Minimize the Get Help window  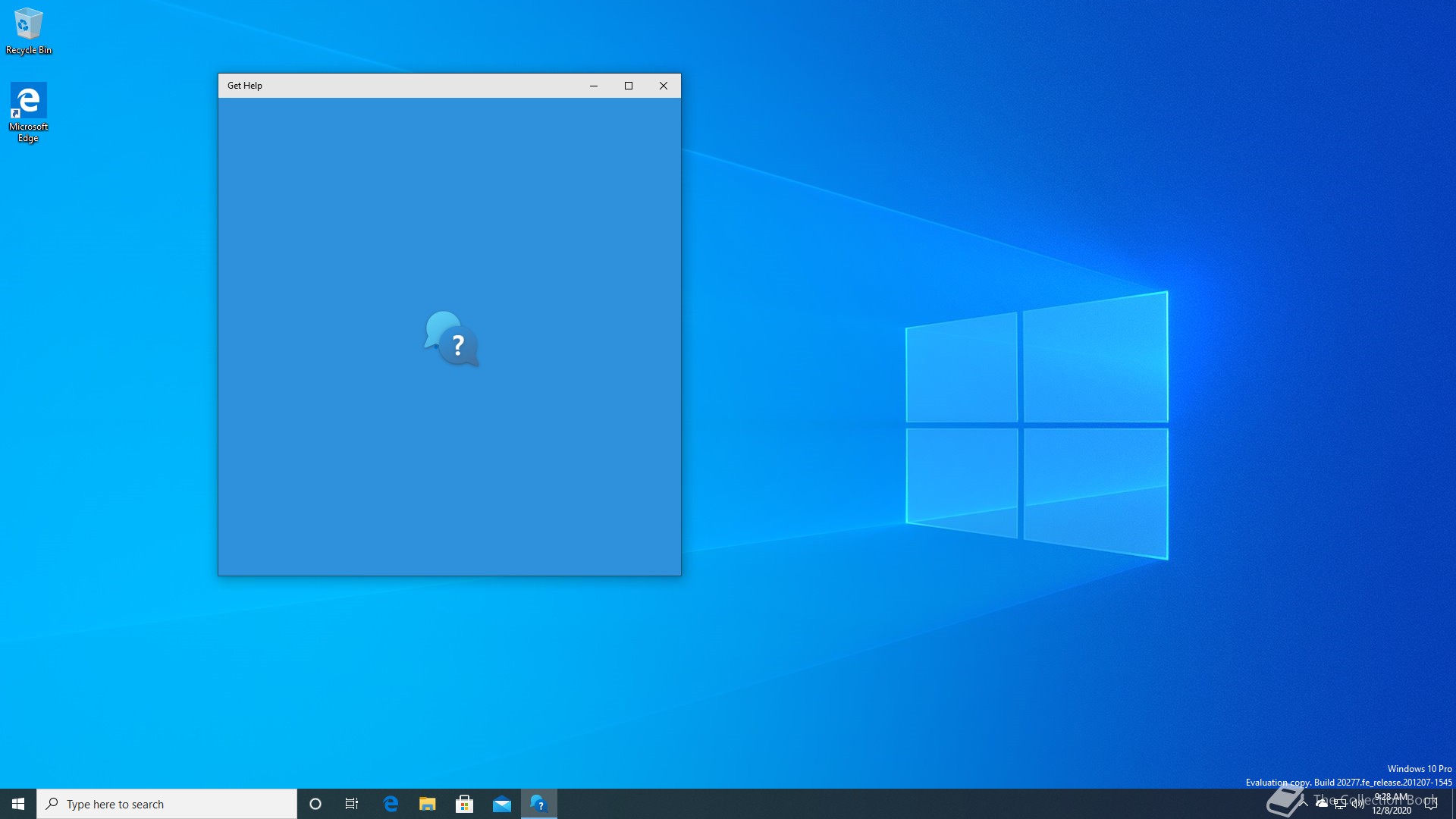(x=594, y=86)
